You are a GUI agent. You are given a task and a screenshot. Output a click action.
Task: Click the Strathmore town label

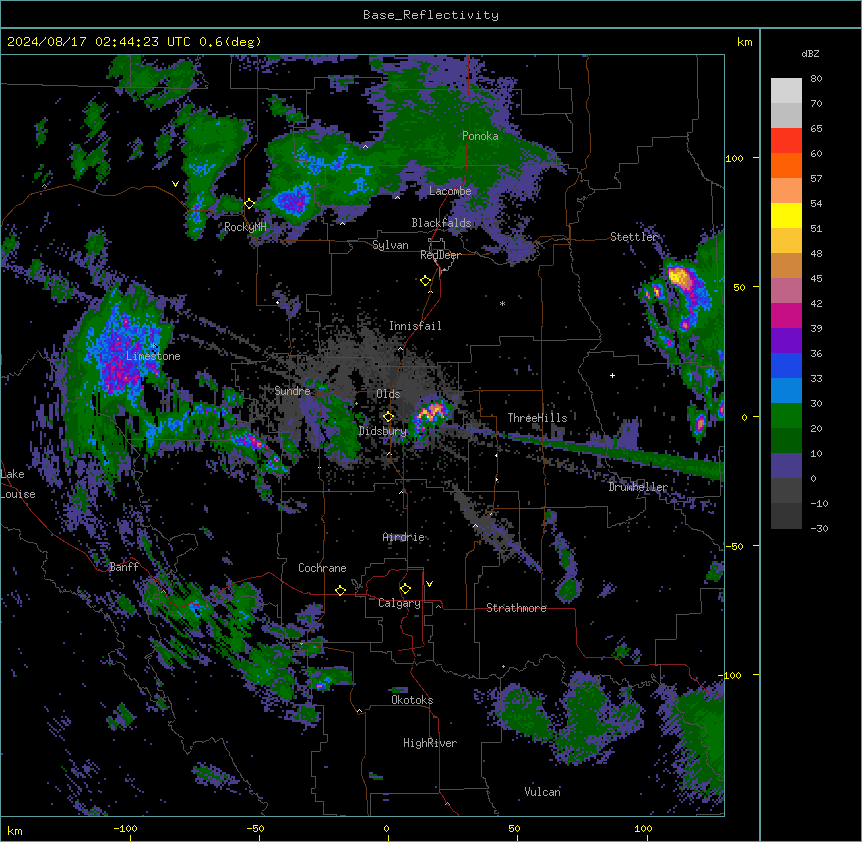point(516,608)
